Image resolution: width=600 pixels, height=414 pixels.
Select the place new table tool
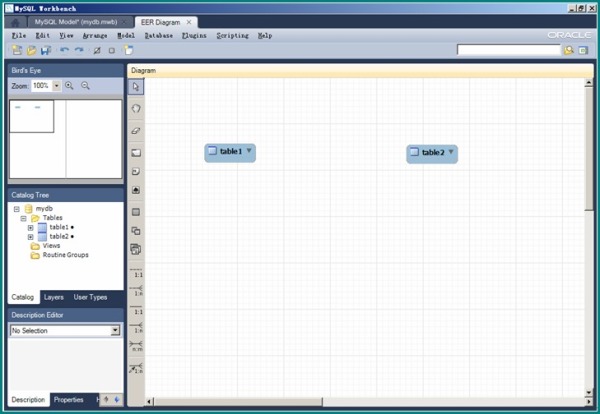point(136,212)
